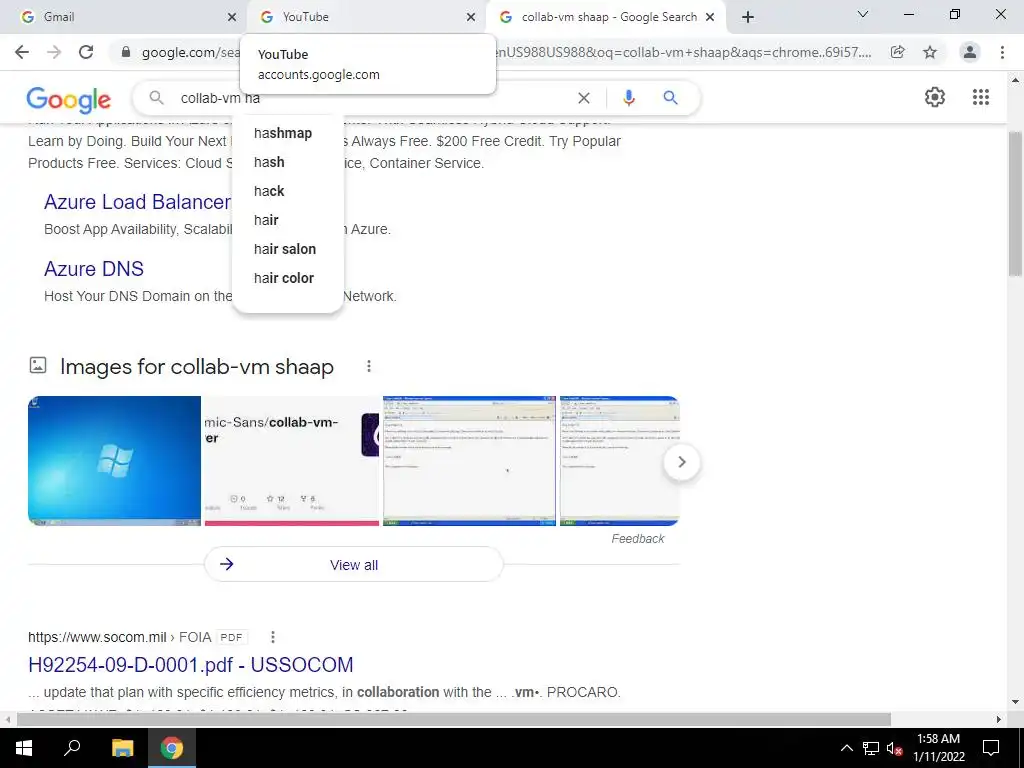Submit search with blue magnifier icon
The height and width of the screenshot is (768, 1024).
[670, 98]
